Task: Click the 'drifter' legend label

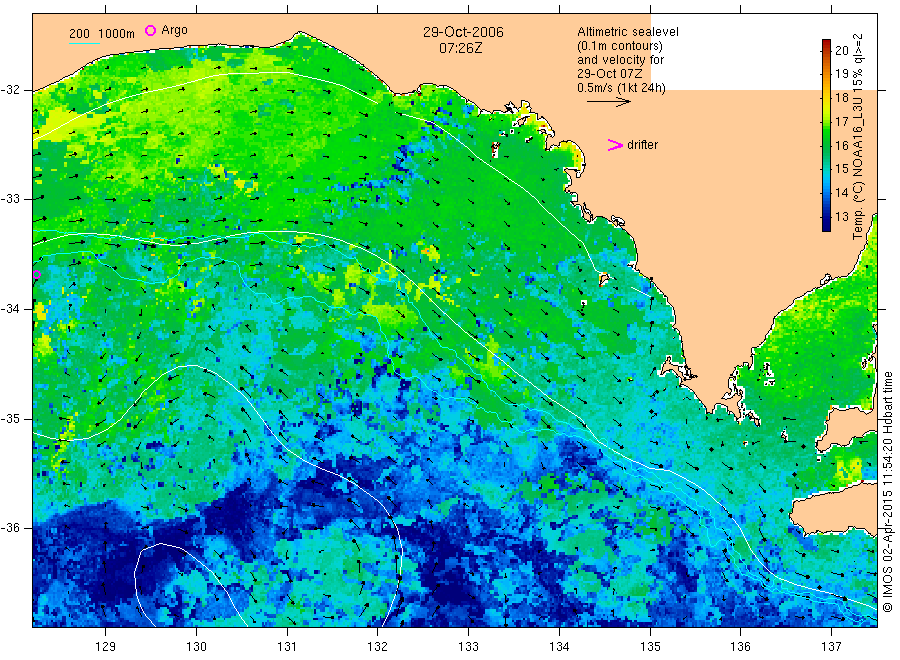Action: [x=642, y=145]
